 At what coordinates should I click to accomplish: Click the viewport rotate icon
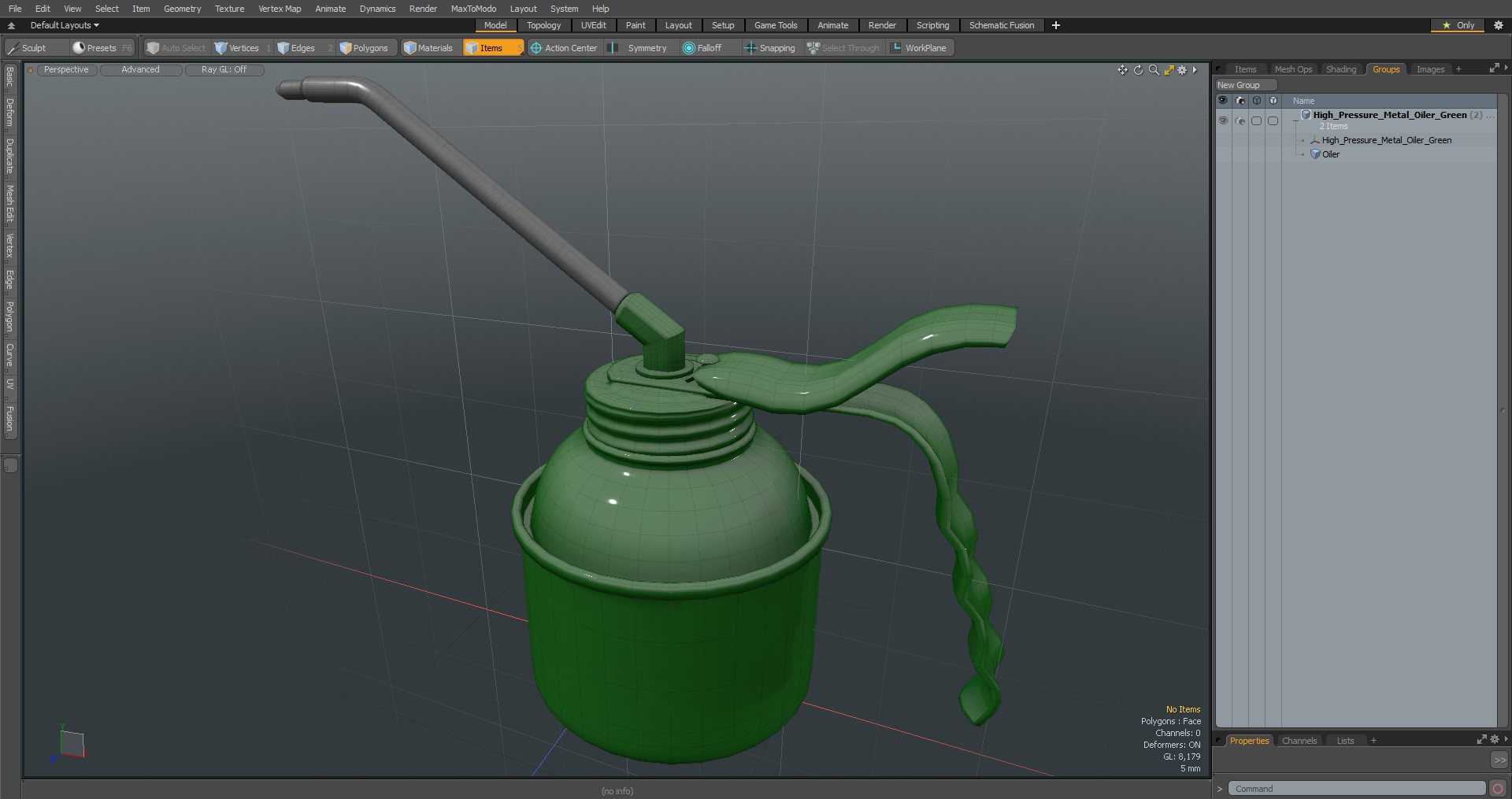(1138, 70)
